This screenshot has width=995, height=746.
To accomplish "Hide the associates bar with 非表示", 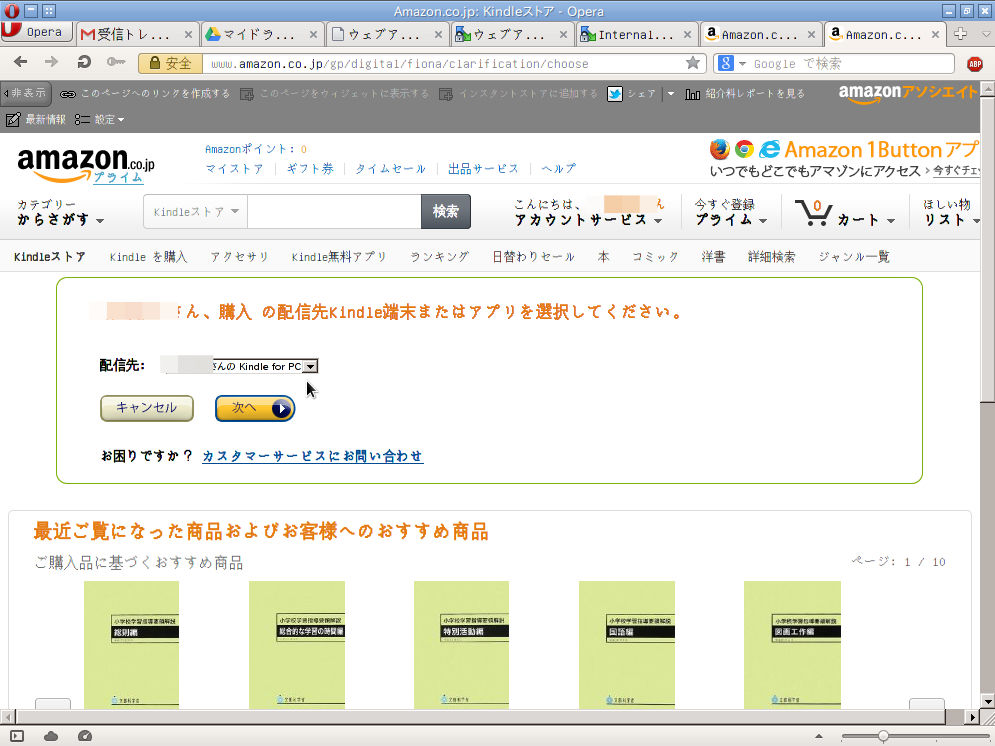I will (x=25, y=93).
